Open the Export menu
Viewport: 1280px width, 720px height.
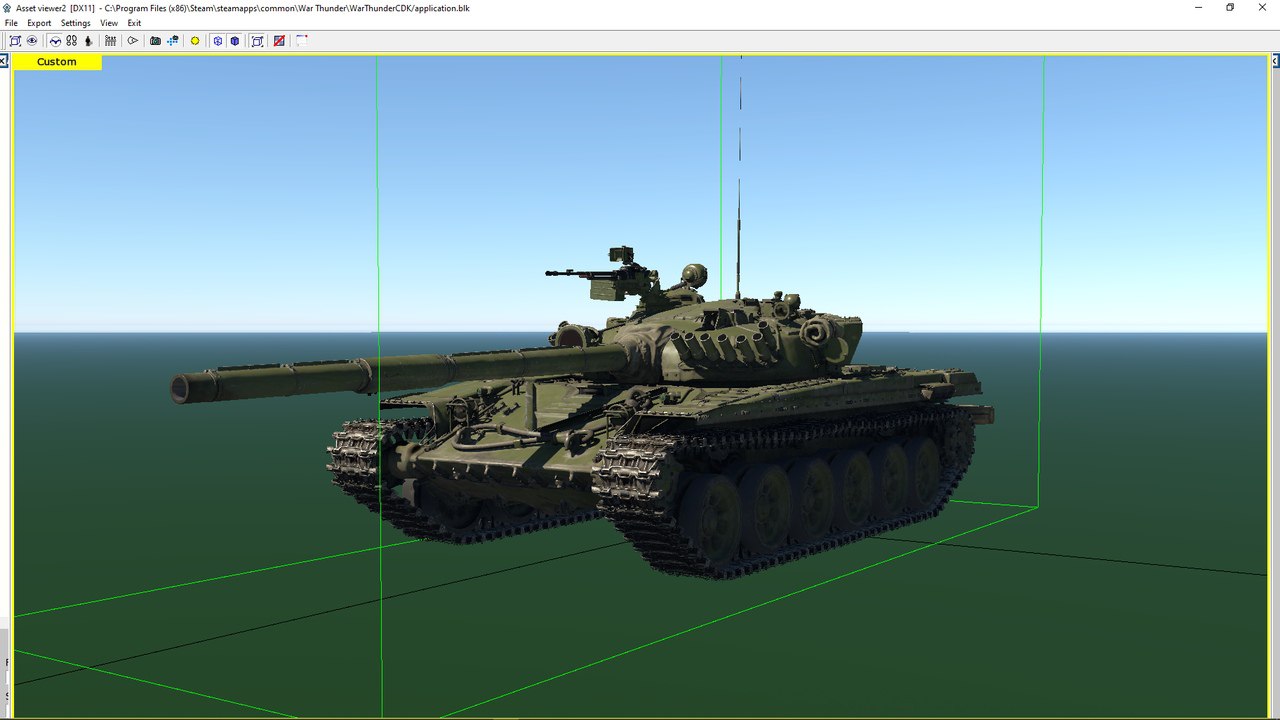(39, 23)
